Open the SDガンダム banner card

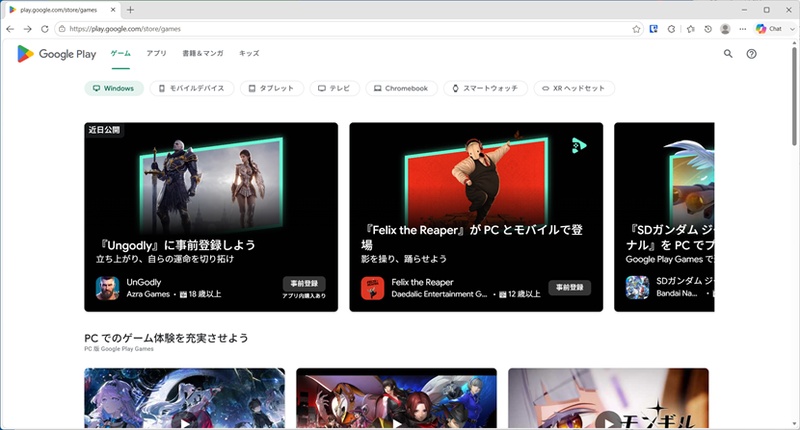(664, 217)
